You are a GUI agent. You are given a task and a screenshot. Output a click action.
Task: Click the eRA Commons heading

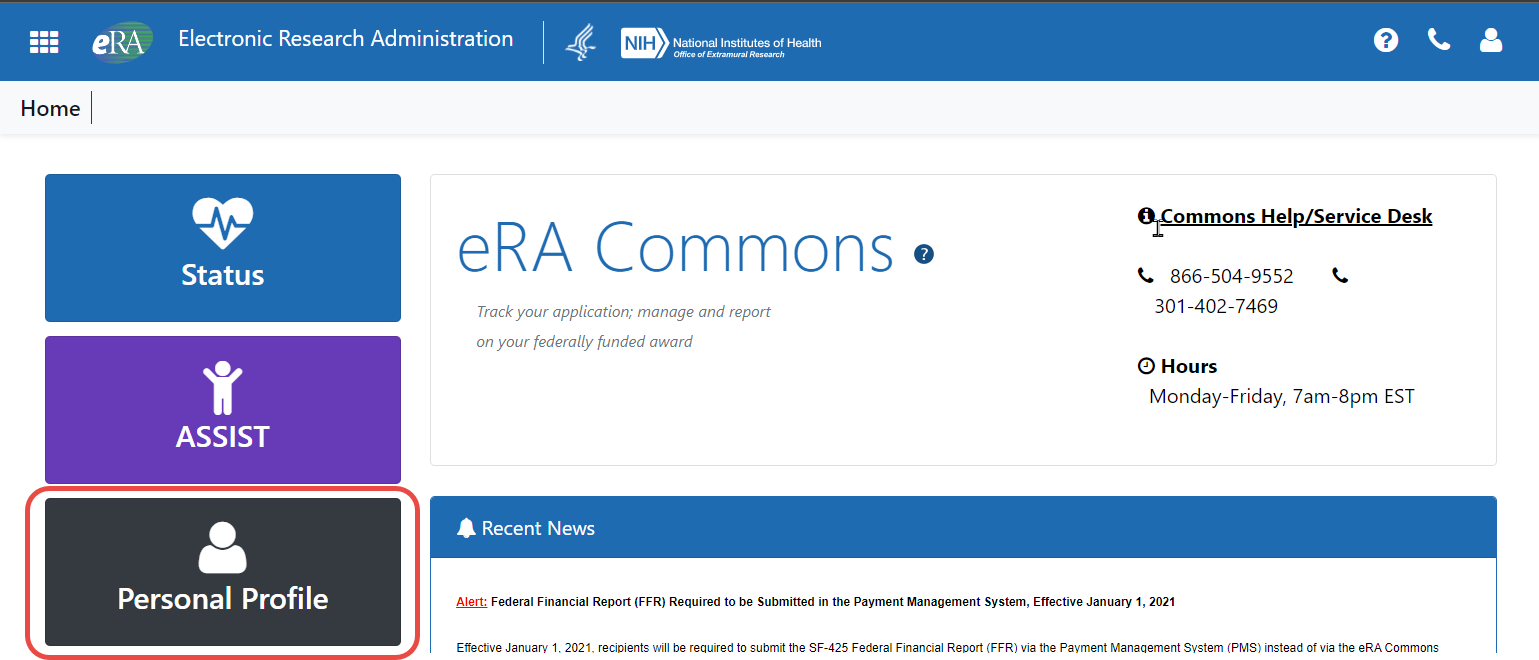(675, 247)
